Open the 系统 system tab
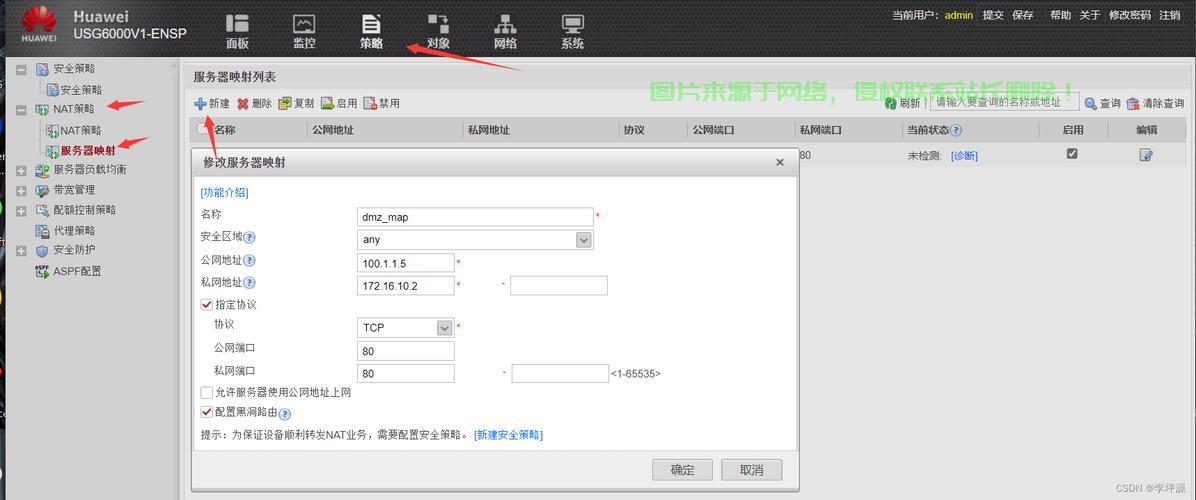1196x500 pixels. coord(572,31)
